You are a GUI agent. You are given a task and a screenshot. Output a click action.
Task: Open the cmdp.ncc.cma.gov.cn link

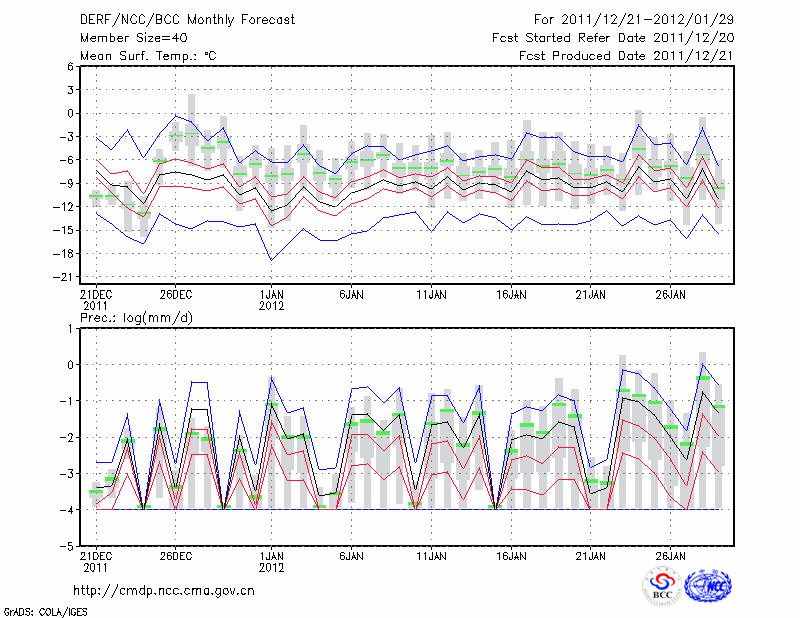point(165,590)
